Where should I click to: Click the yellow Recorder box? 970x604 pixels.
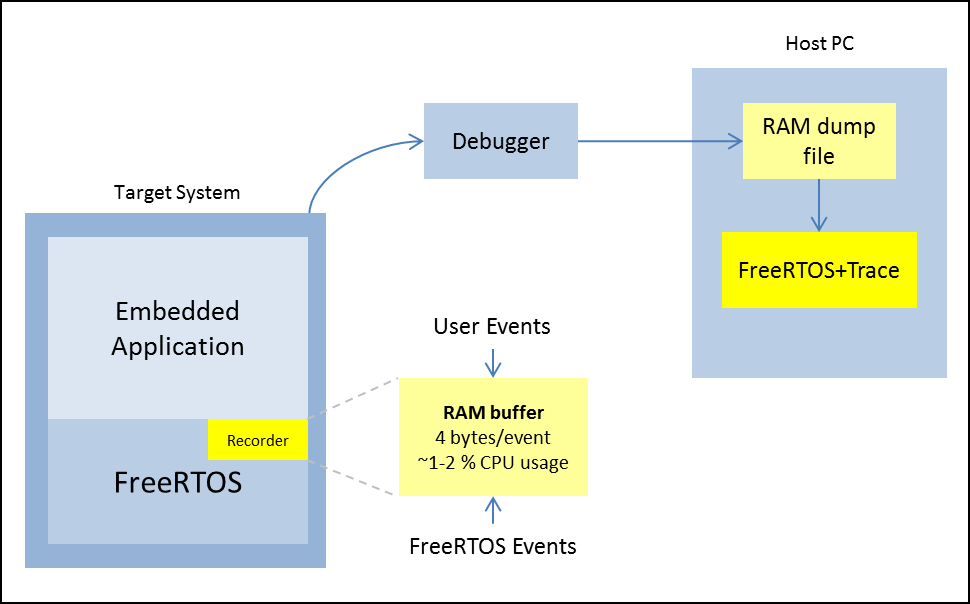coord(257,440)
